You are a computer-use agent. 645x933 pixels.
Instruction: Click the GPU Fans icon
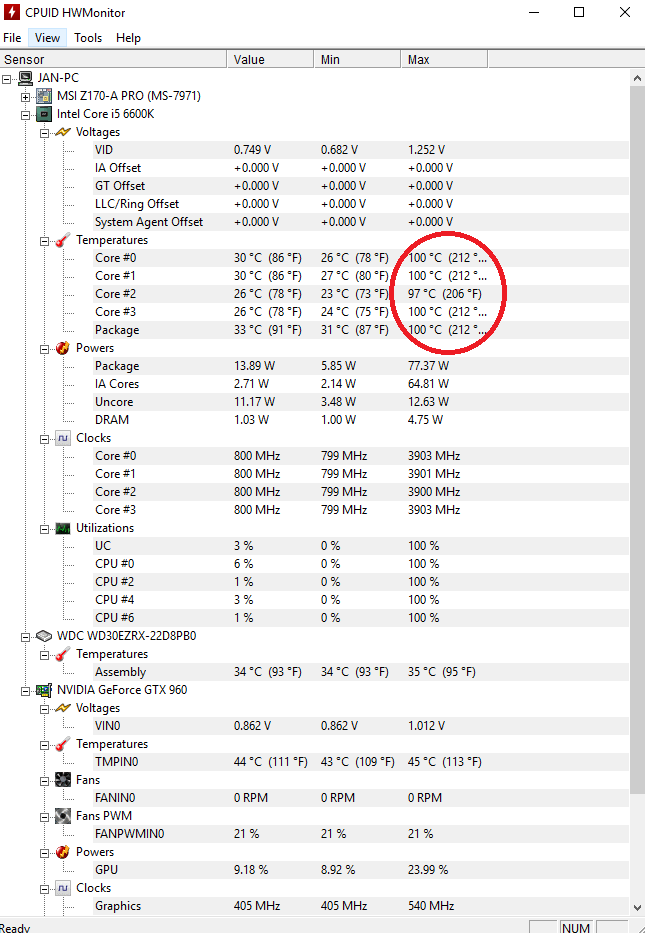63,780
